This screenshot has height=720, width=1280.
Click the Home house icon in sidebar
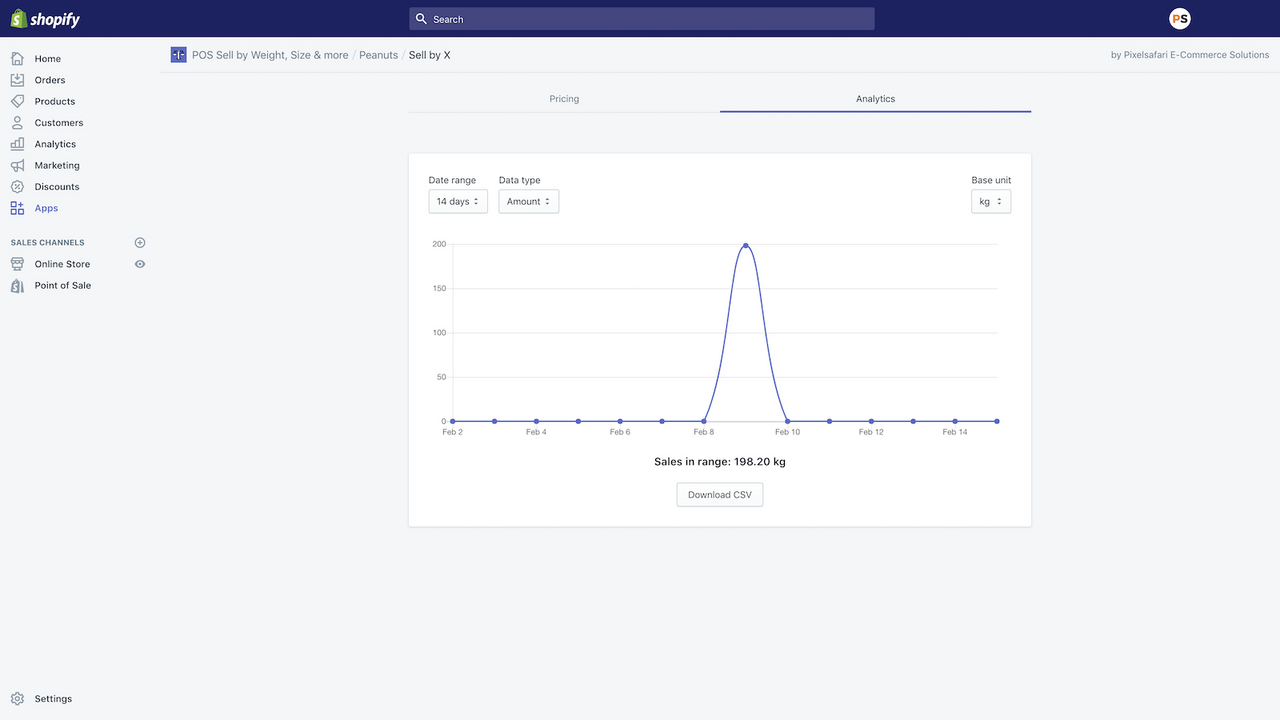point(17,59)
